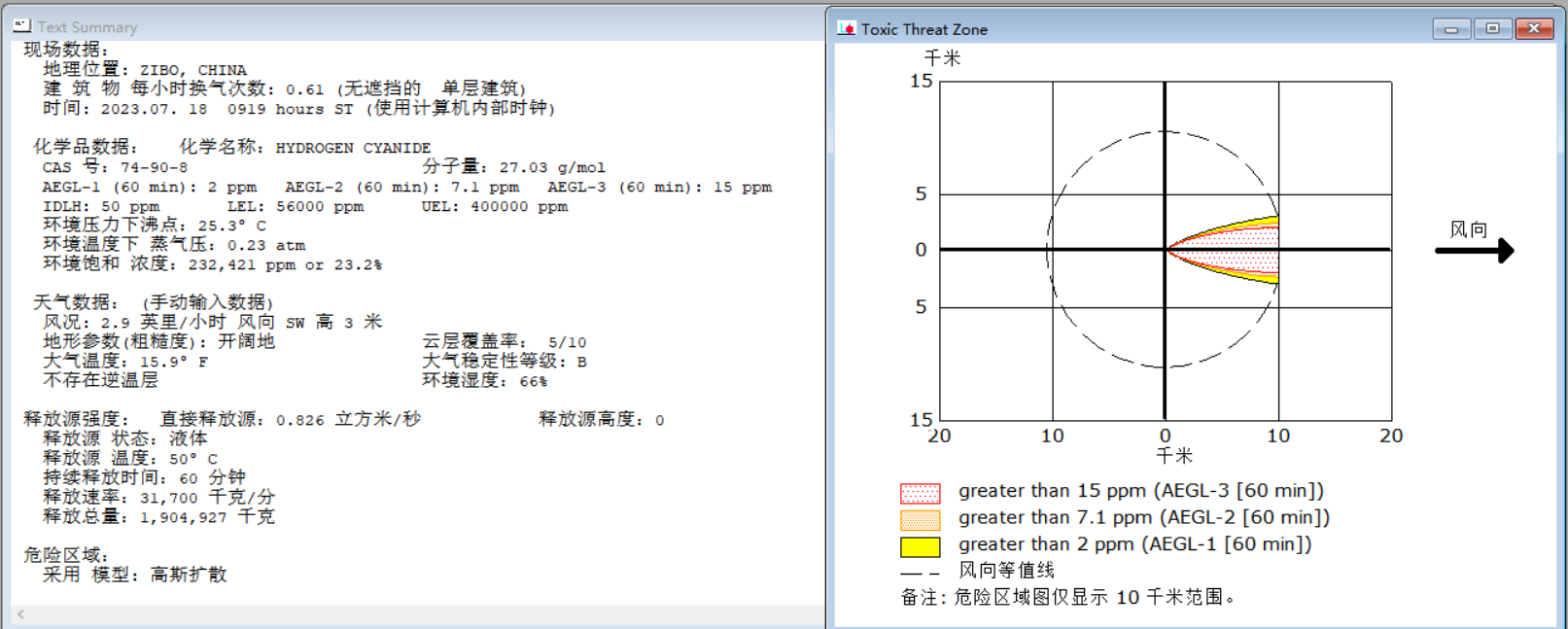Click the red AEGL-3 legend swatch

[920, 494]
